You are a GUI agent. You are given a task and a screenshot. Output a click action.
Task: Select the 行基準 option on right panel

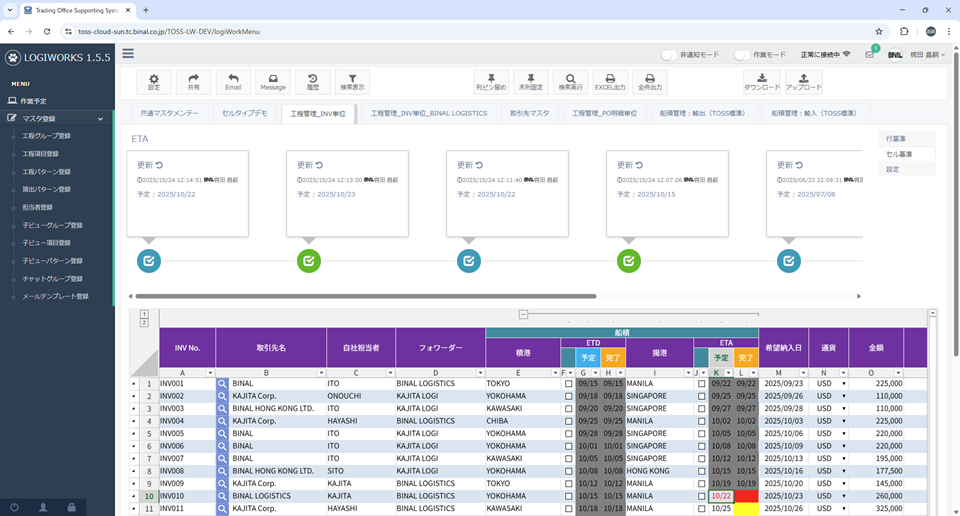[x=896, y=138]
